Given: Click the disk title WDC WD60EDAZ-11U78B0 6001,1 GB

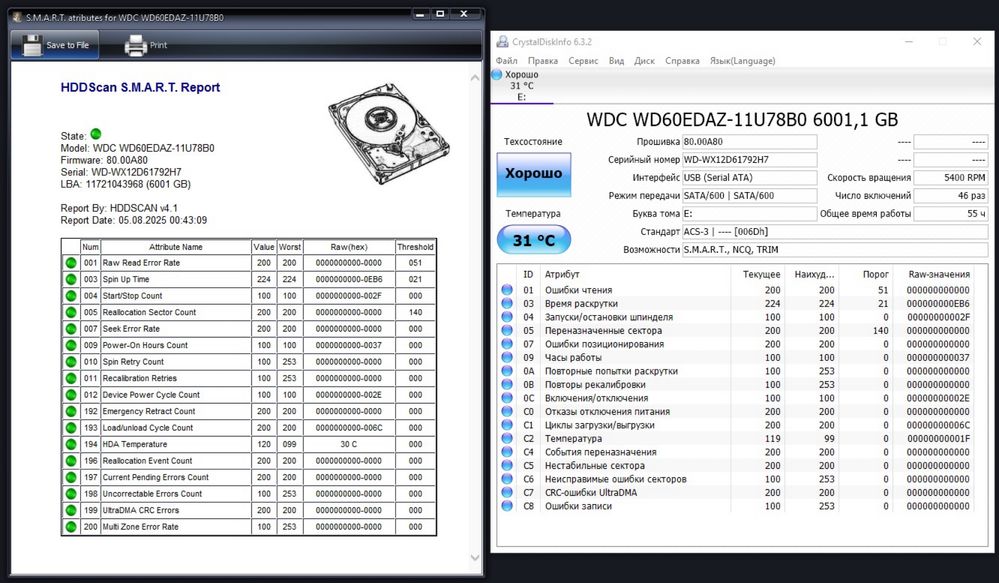Looking at the screenshot, I should coord(742,120).
